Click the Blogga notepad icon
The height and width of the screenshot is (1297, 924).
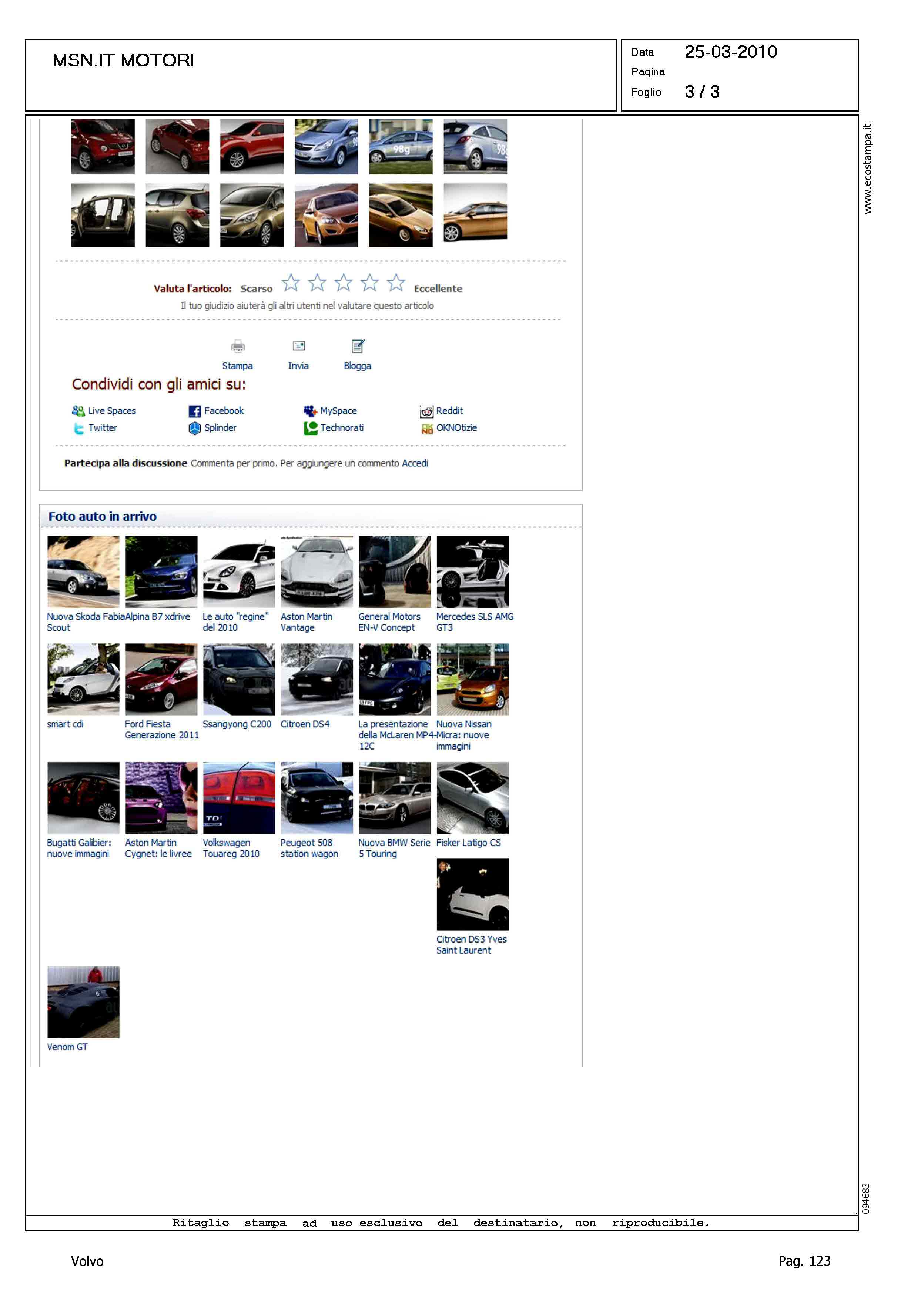[358, 346]
